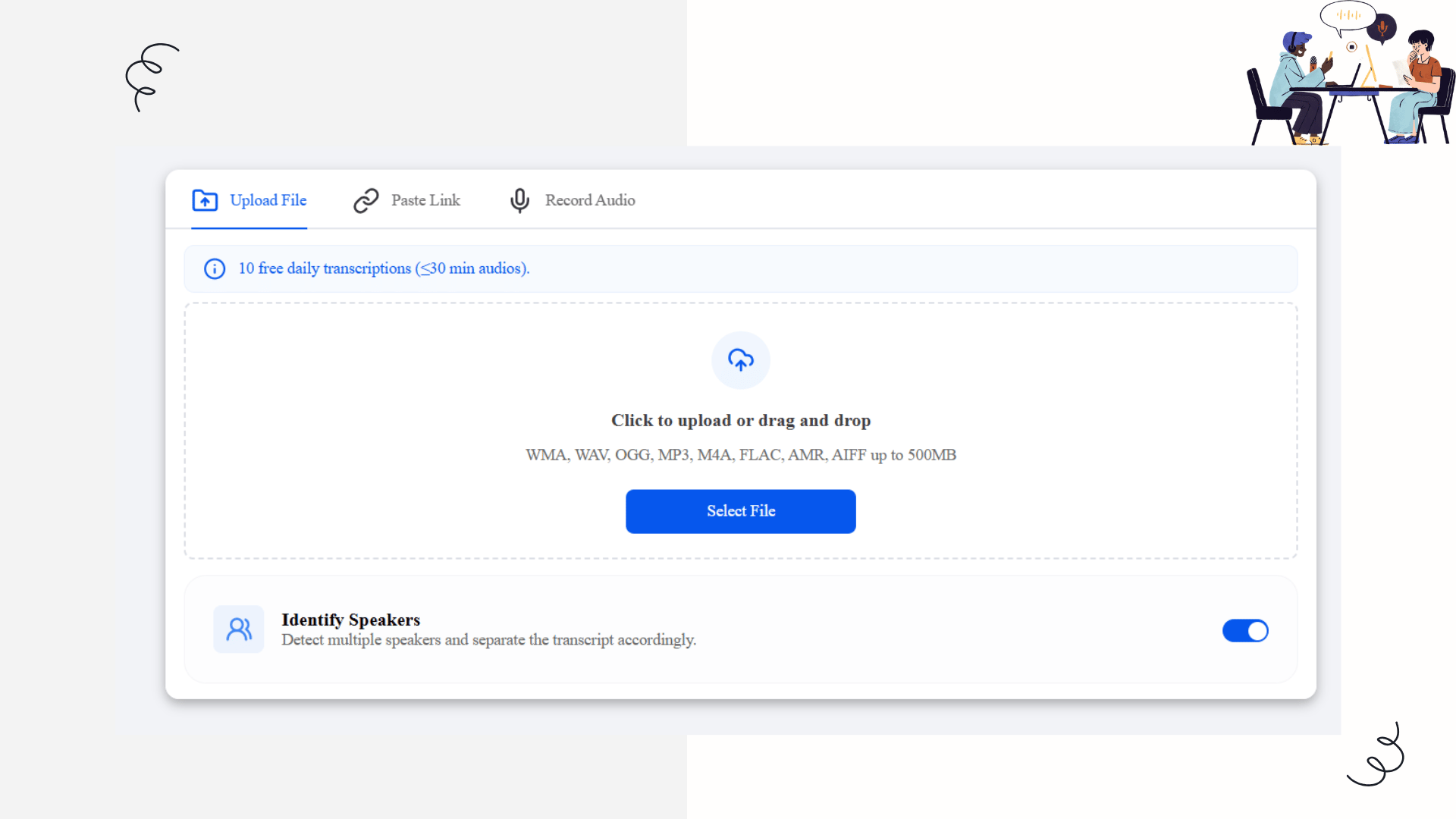Screen dimensions: 1456x819
Task: Click the supported formats text line
Action: coord(741,455)
